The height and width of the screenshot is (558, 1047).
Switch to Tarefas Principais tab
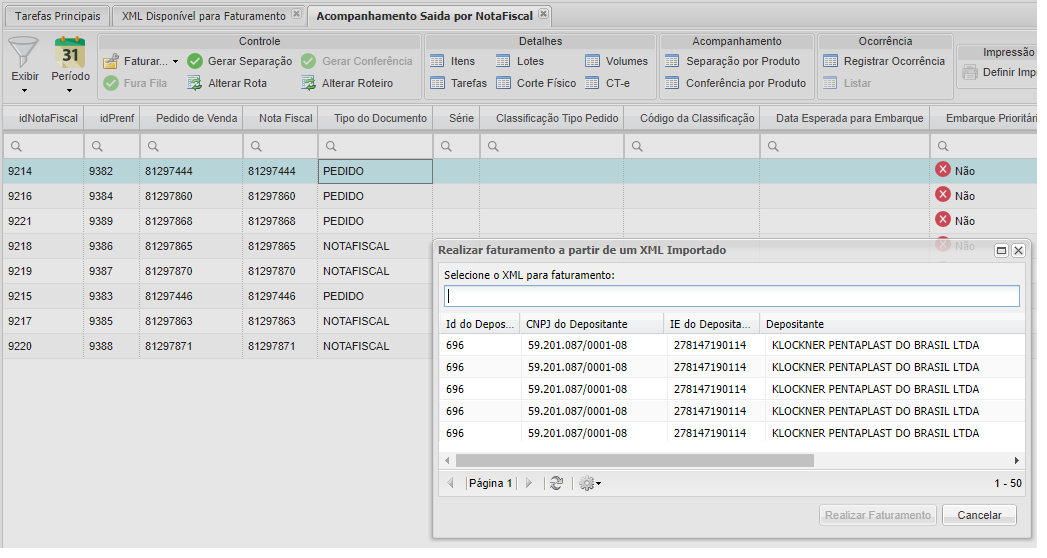point(57,16)
